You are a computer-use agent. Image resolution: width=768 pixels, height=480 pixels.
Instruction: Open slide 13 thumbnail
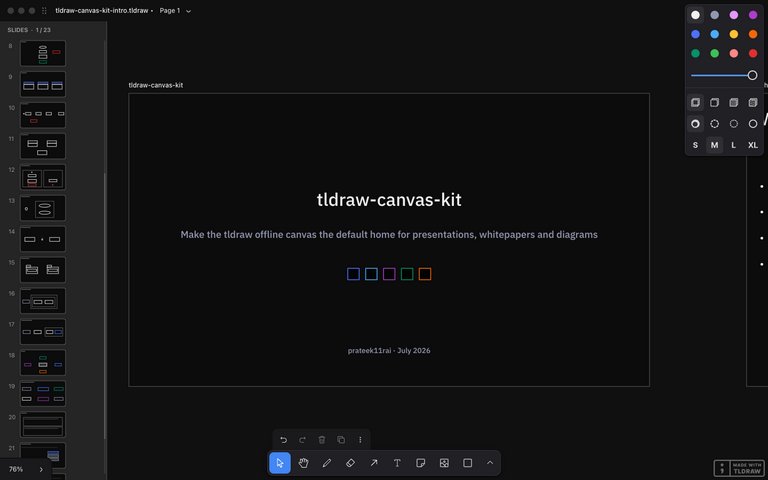pyautogui.click(x=43, y=208)
